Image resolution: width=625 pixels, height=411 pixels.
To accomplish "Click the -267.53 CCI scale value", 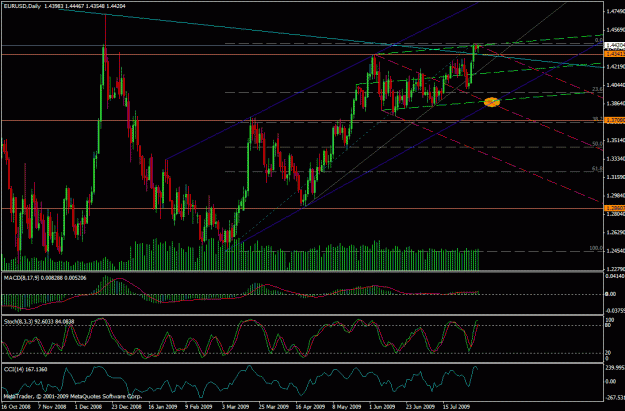I will (615, 397).
